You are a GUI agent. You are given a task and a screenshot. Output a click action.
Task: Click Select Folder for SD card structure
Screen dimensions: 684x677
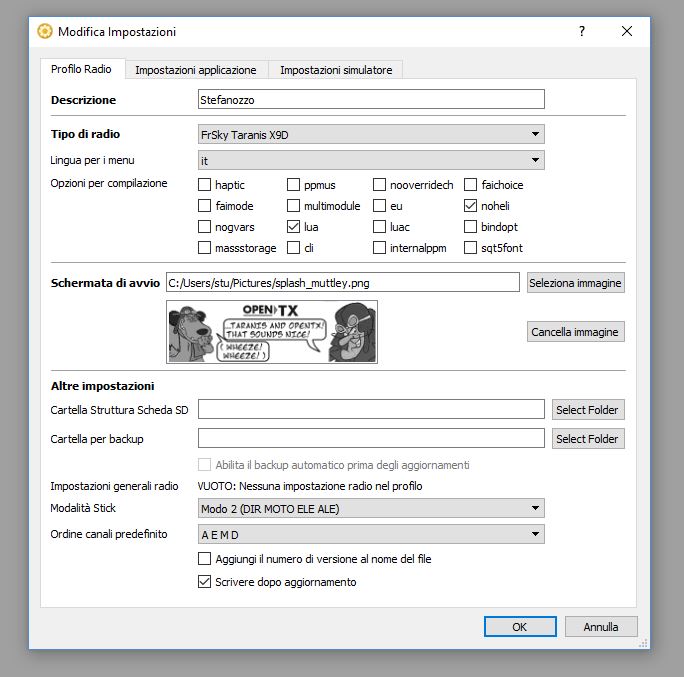pyautogui.click(x=587, y=410)
